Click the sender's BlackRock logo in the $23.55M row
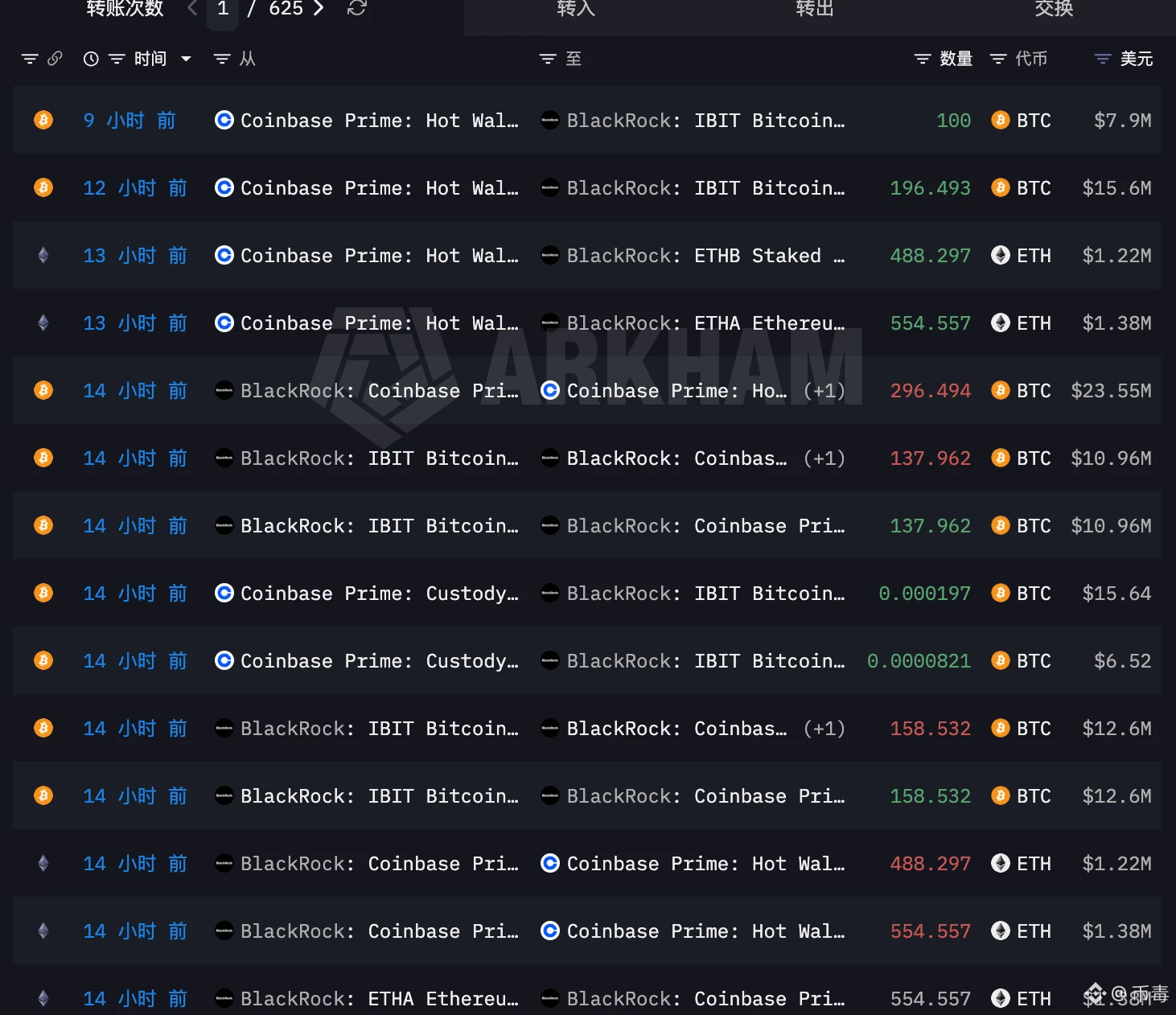The height and width of the screenshot is (1015, 1176). tap(224, 390)
